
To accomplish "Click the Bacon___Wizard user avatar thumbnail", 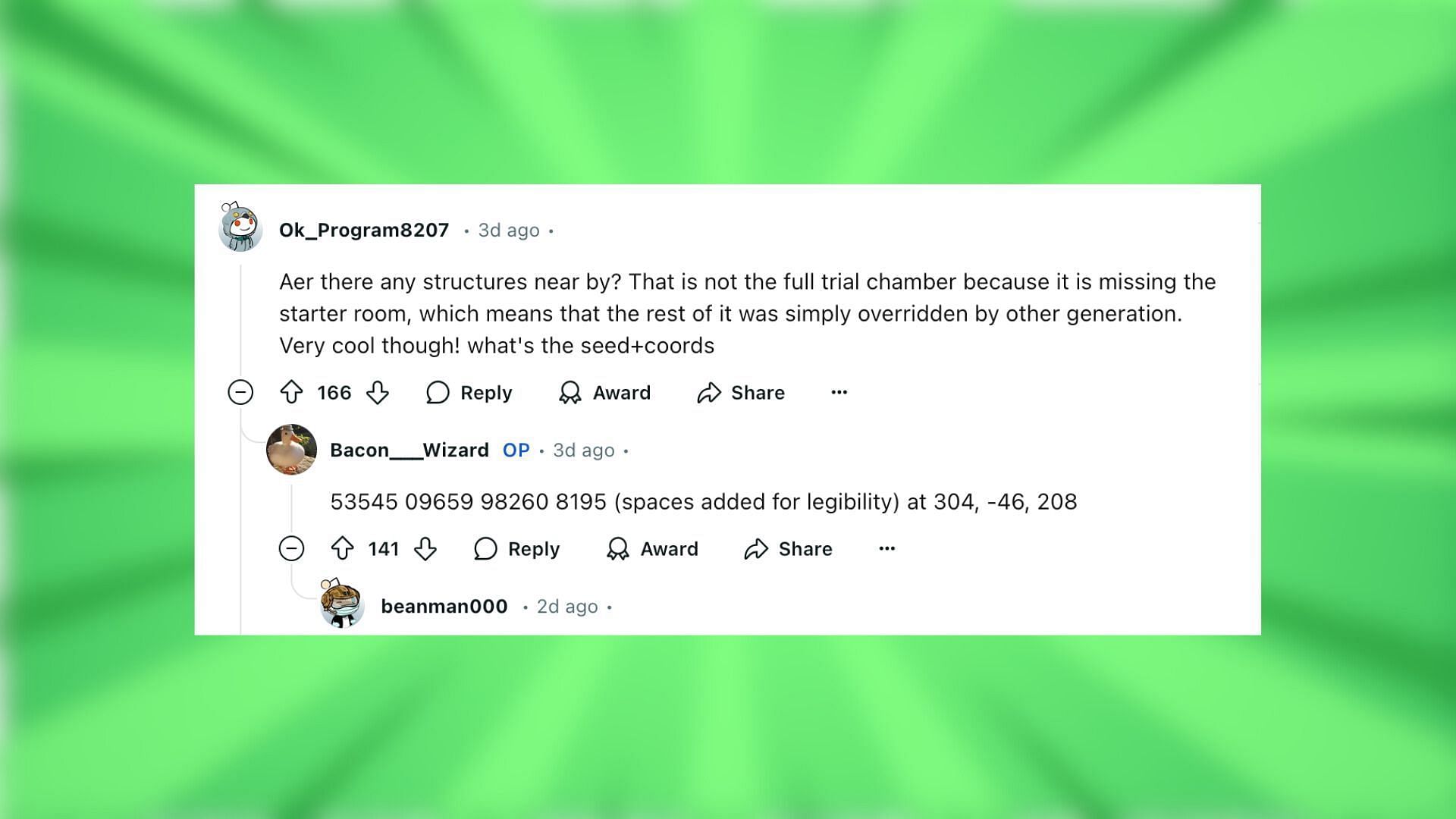I will click(x=290, y=449).
